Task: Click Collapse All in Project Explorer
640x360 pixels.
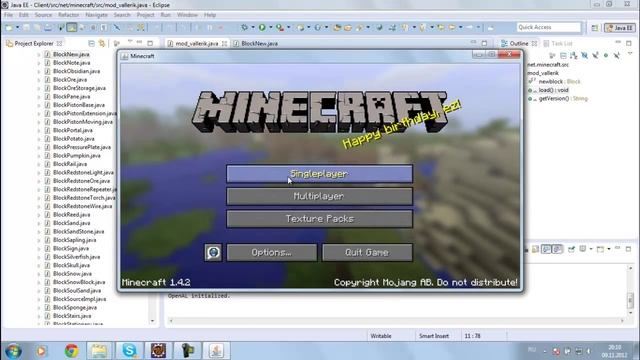Action: coord(91,43)
